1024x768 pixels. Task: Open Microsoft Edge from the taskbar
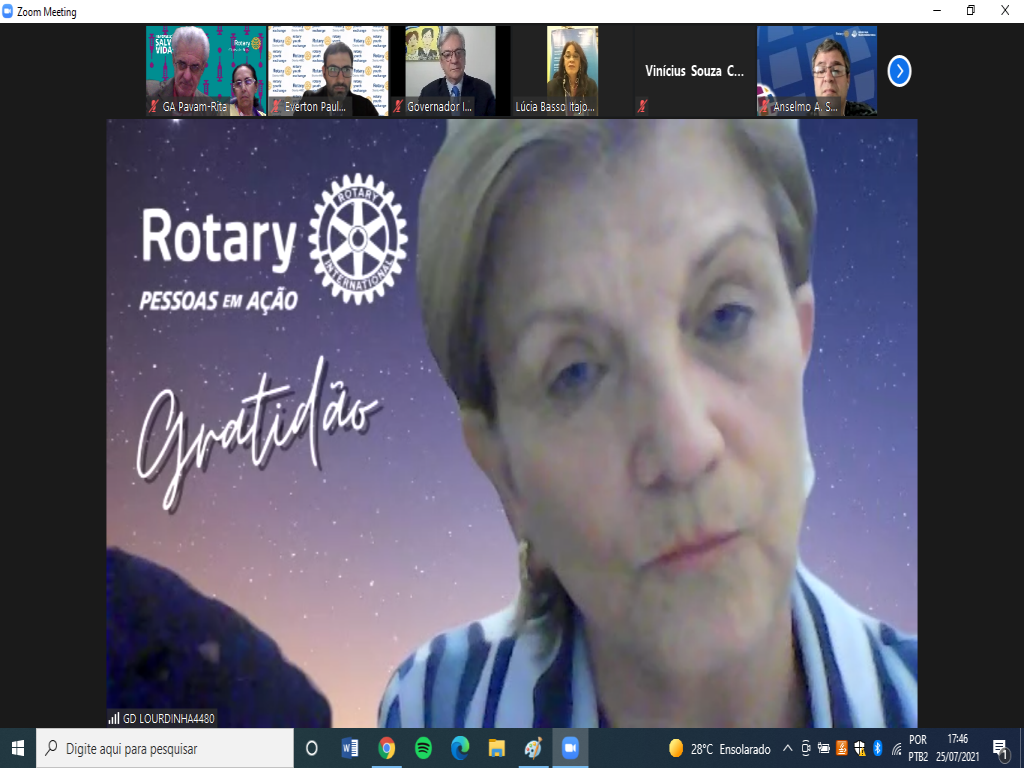click(460, 748)
